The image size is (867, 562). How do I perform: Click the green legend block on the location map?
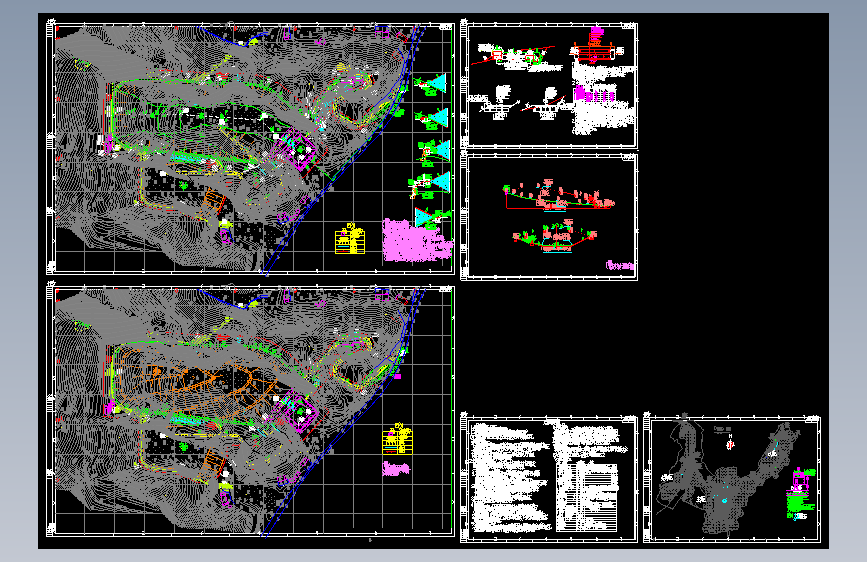coord(798,503)
